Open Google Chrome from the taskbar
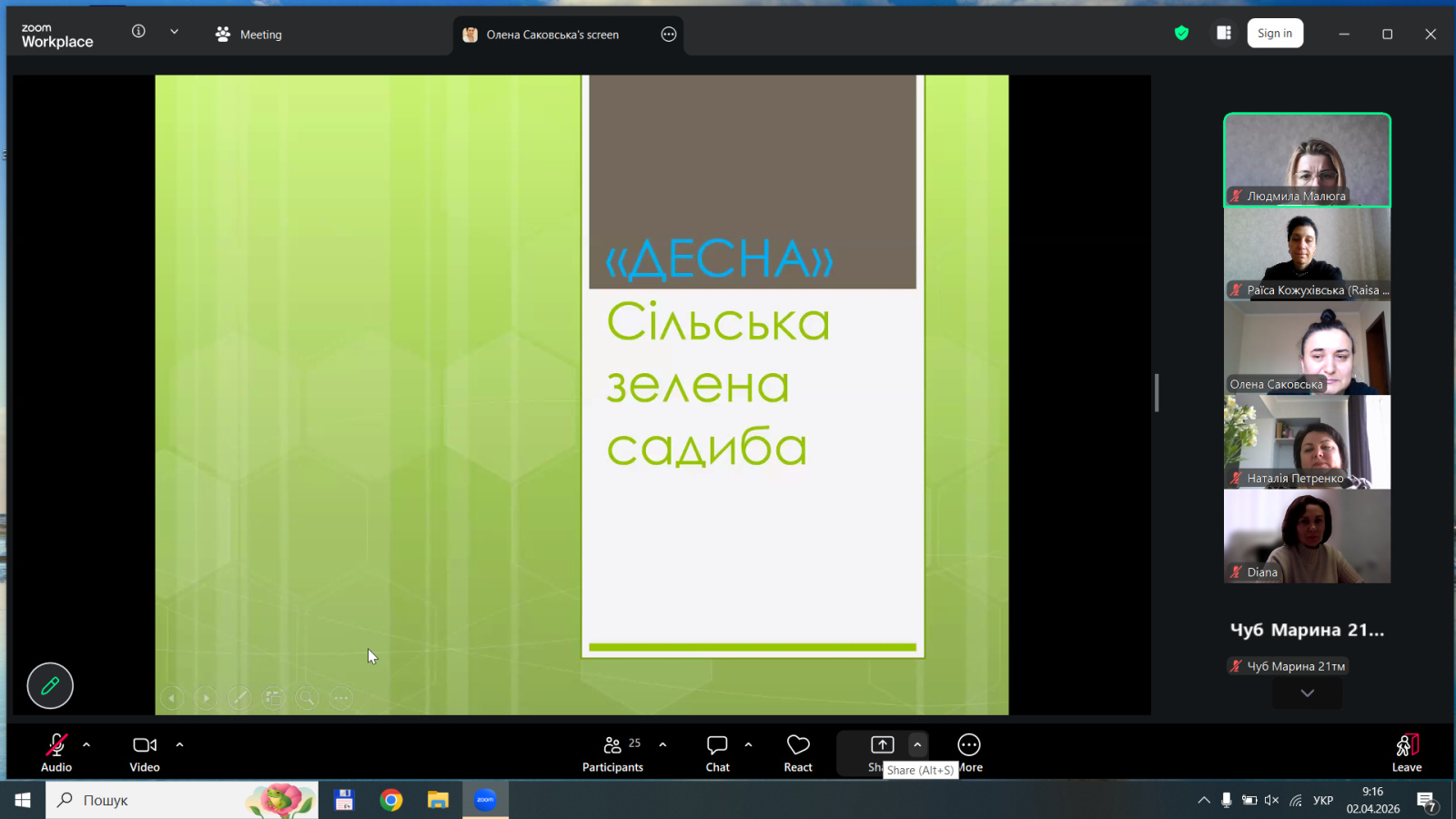 [x=391, y=800]
